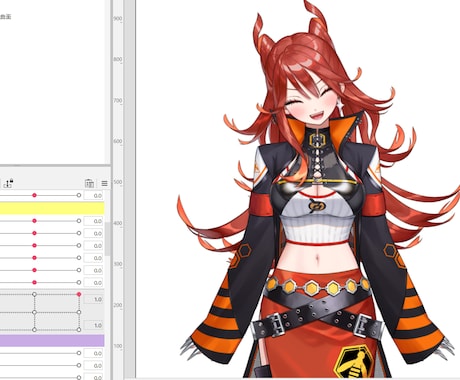Click the center keypoint of the 2D parameter grid
460x380 pixels.
coord(34,312)
